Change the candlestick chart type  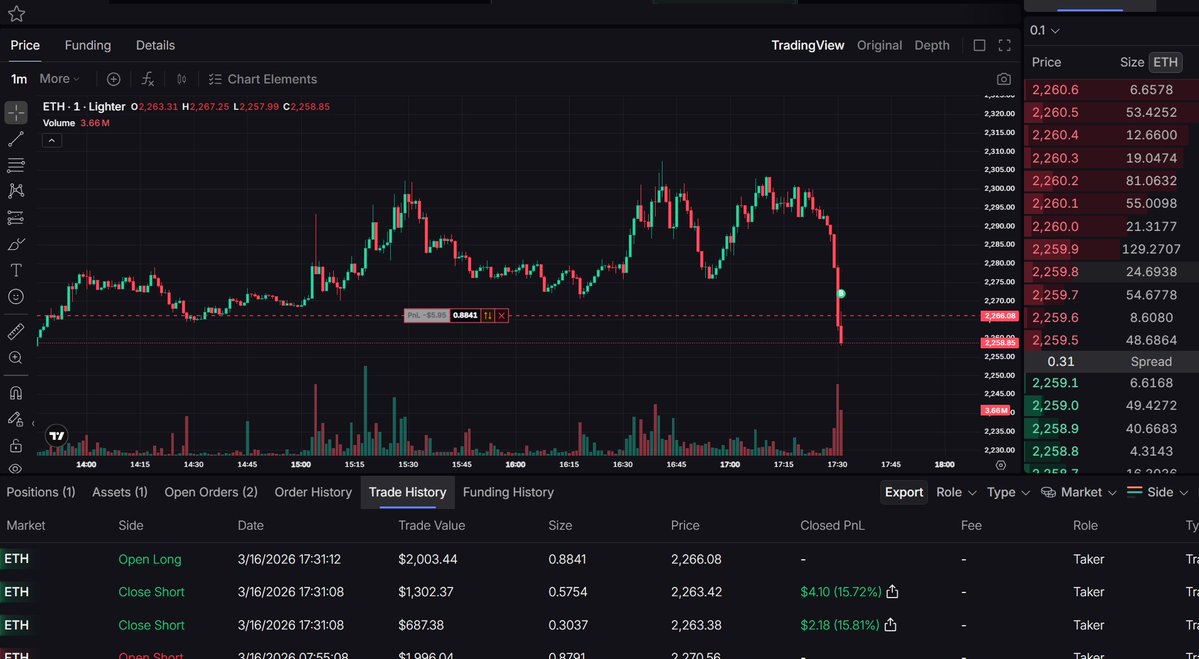[182, 79]
